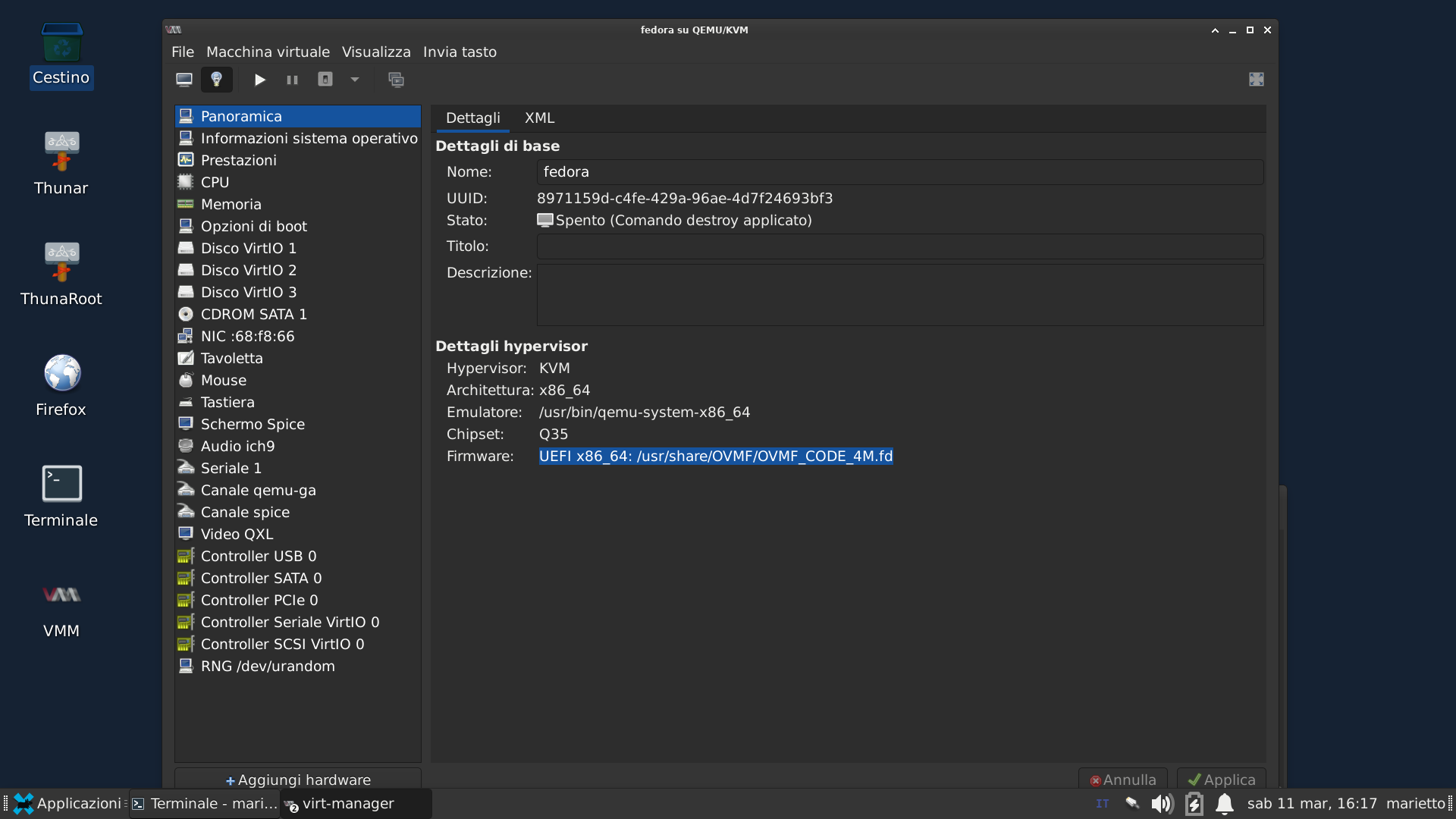Show virtual hardware details view
The image size is (1456, 819).
[217, 80]
